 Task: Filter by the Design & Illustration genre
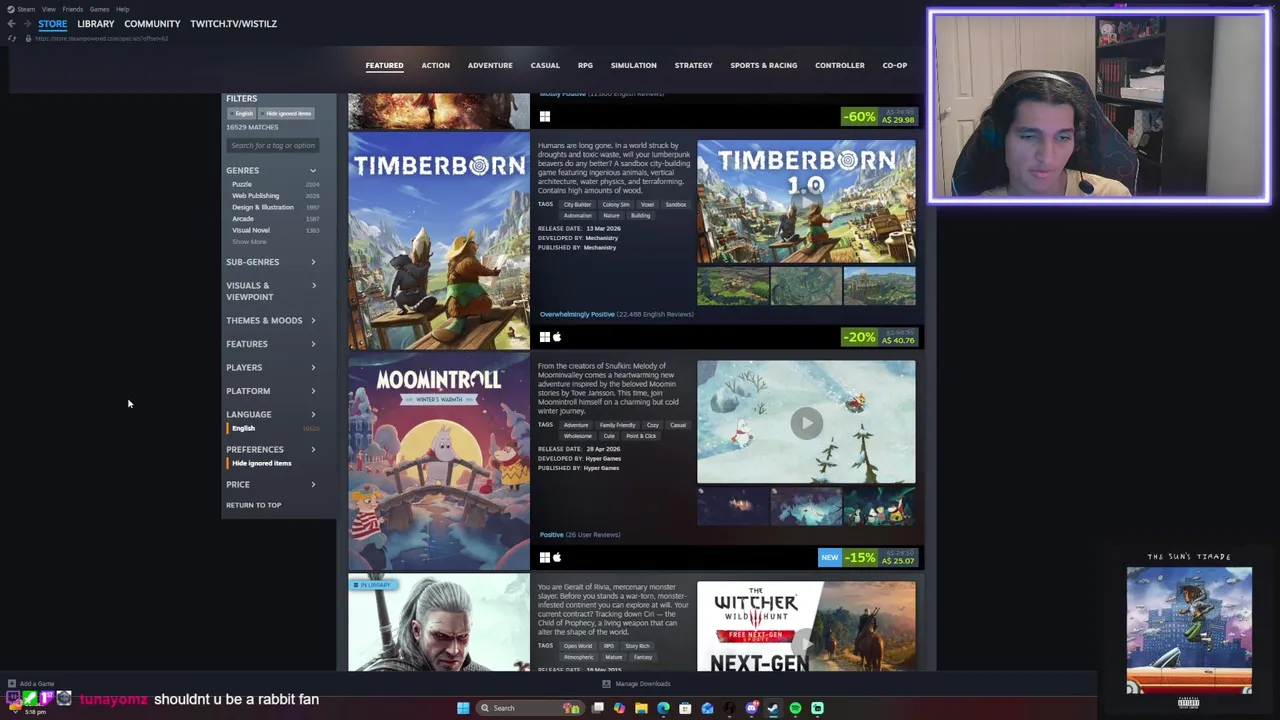tap(262, 207)
